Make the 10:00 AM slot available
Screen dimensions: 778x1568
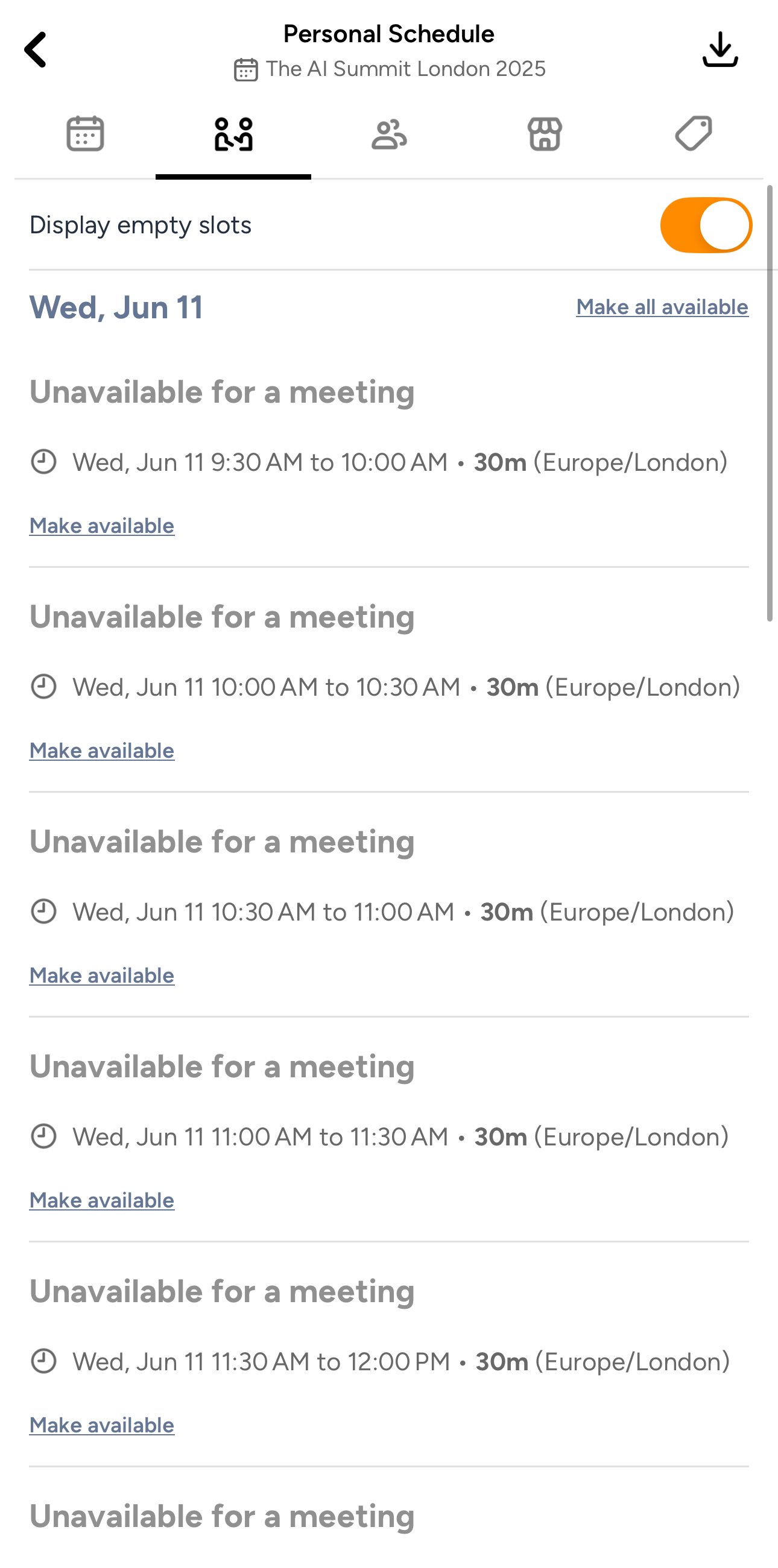(102, 751)
